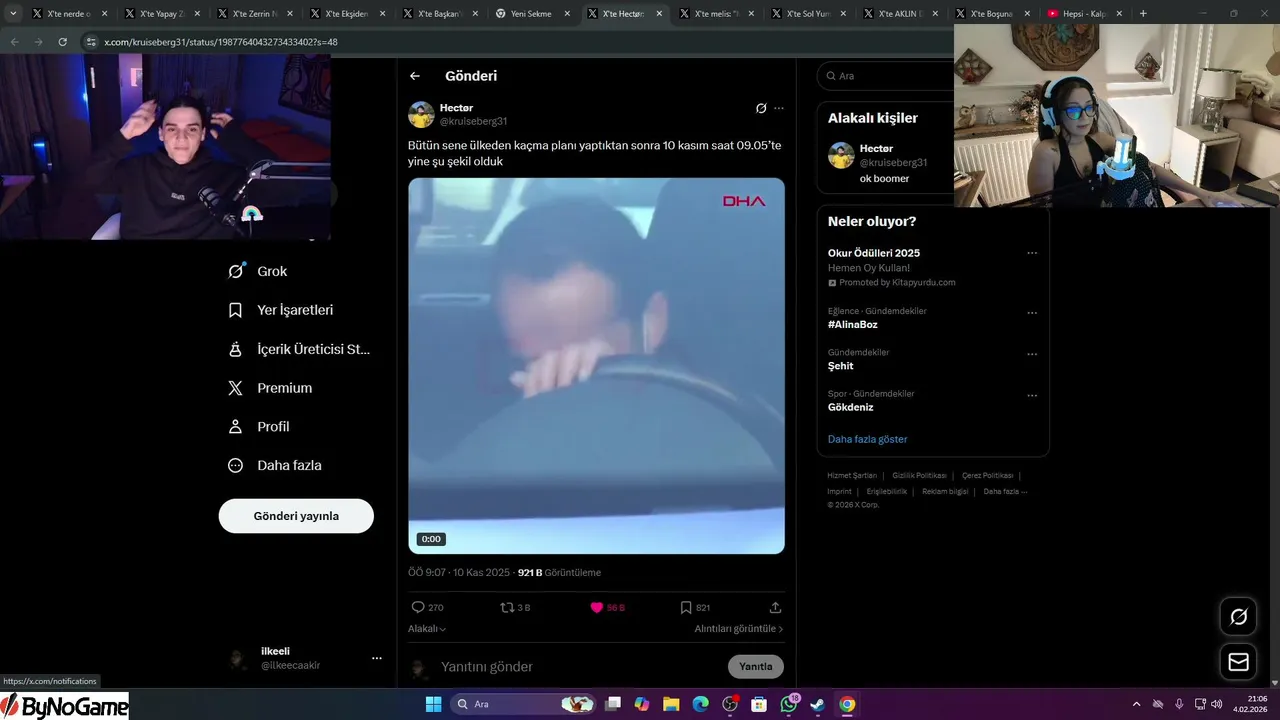Toggle volume from system tray
This screenshot has width=1280, height=720.
1216,704
